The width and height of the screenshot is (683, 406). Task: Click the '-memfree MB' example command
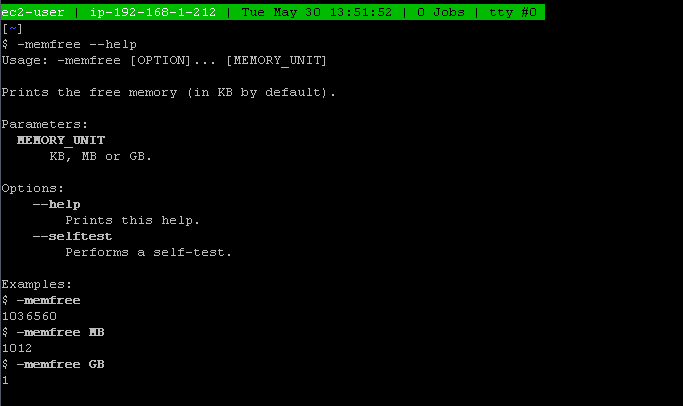pyautogui.click(x=61, y=332)
